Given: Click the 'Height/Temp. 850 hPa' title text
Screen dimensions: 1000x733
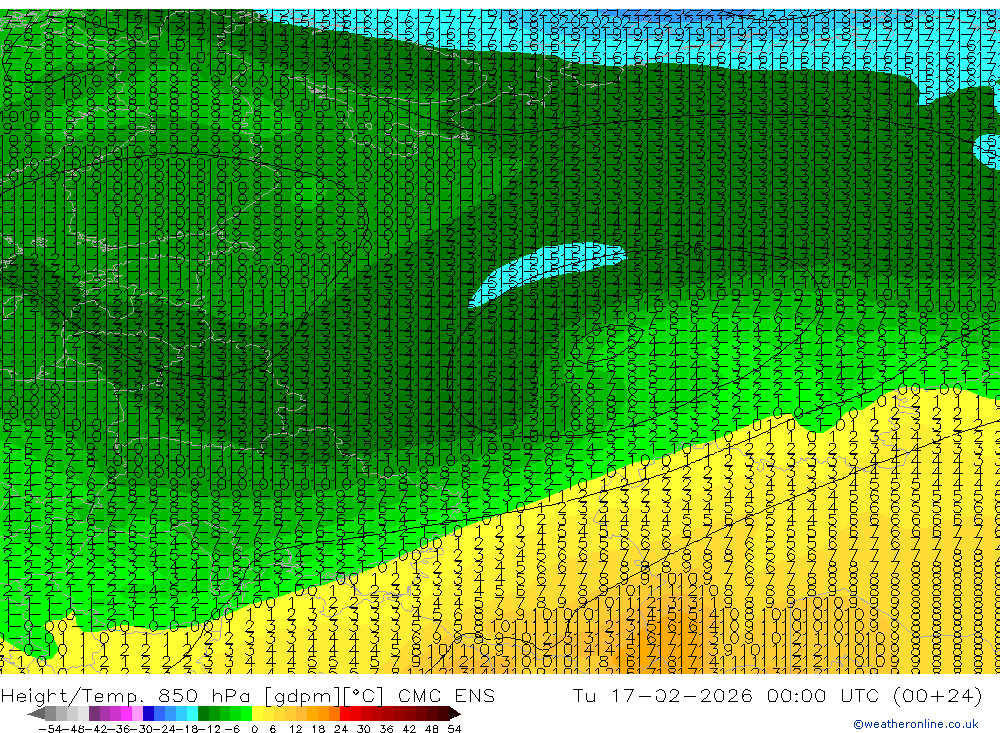Looking at the screenshot, I should [128, 695].
